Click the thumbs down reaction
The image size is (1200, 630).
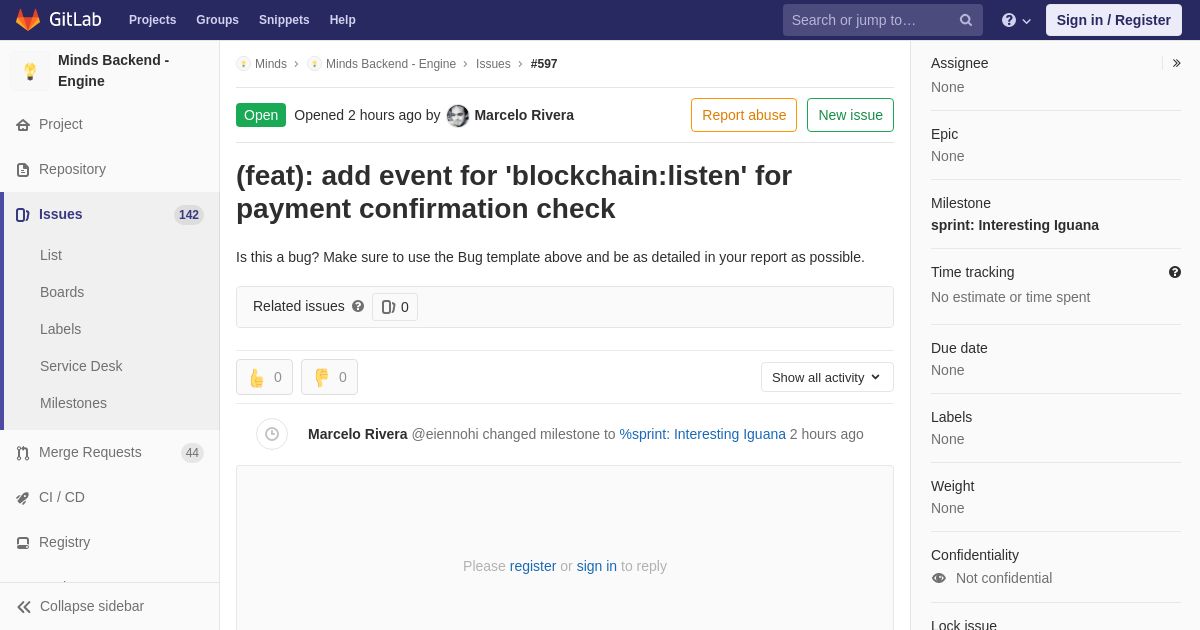tap(329, 377)
